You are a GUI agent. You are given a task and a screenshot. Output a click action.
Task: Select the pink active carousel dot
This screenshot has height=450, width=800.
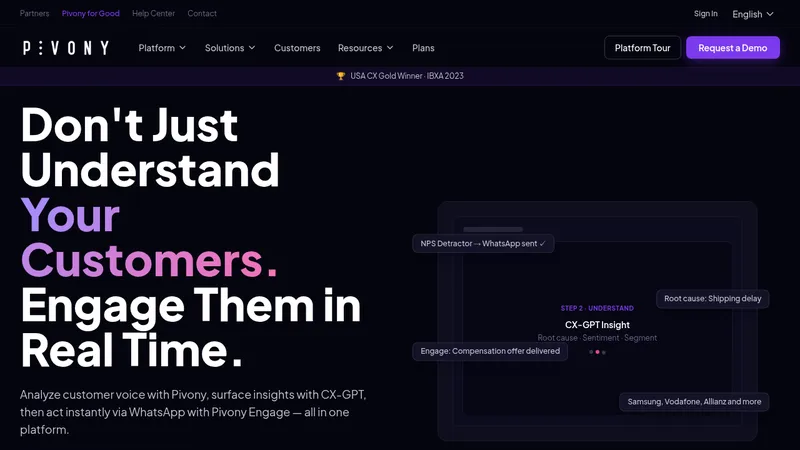pyautogui.click(x=597, y=352)
